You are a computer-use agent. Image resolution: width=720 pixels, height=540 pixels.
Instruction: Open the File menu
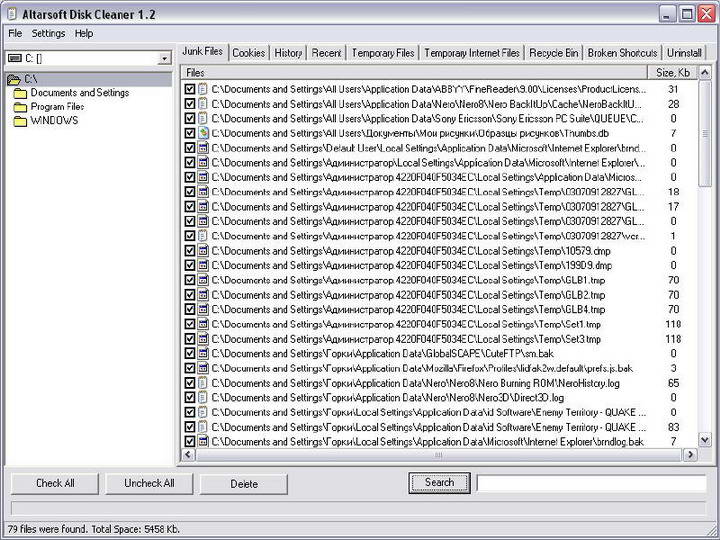point(15,34)
